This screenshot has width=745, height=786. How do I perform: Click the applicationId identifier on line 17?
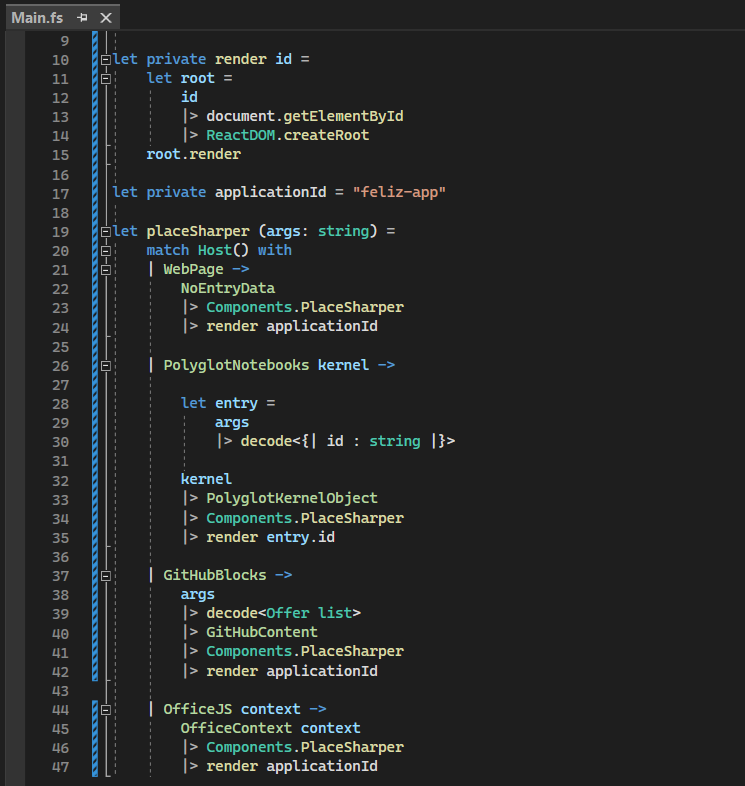271,192
